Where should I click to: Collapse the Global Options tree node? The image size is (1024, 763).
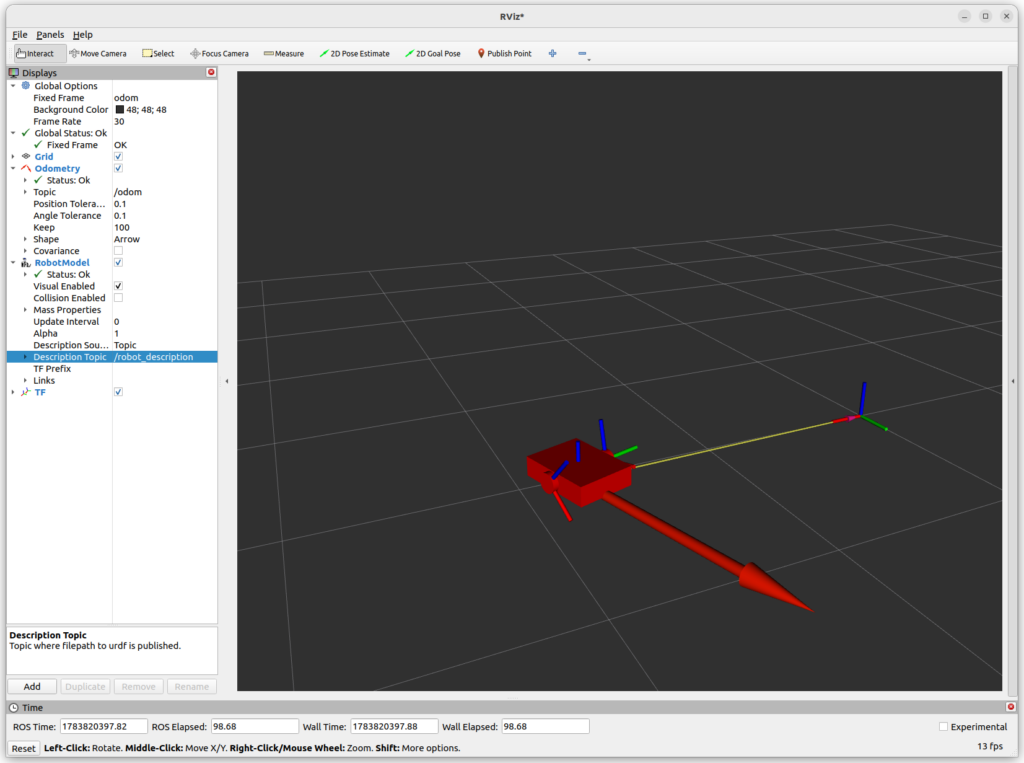pos(13,86)
